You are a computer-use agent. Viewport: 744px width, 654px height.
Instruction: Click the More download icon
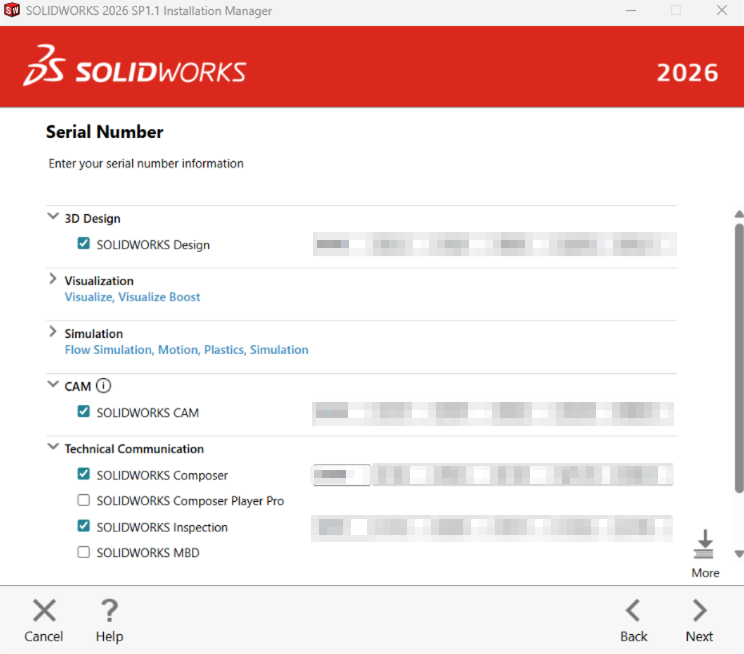[x=704, y=544]
